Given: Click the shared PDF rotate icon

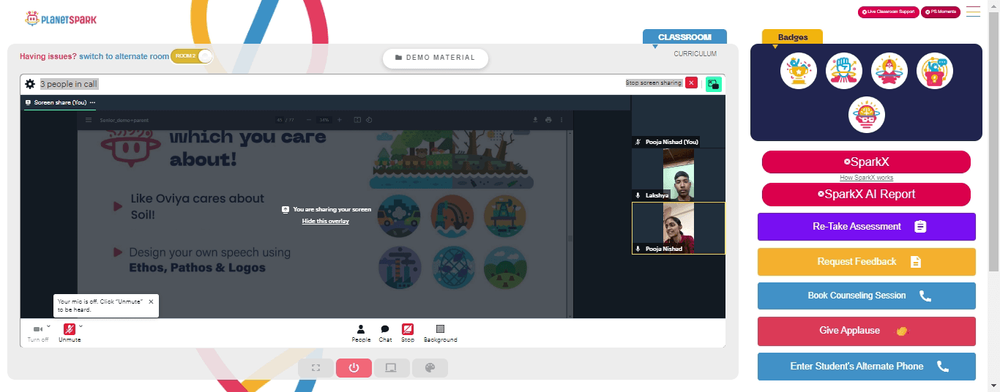Looking at the screenshot, I should (x=369, y=119).
